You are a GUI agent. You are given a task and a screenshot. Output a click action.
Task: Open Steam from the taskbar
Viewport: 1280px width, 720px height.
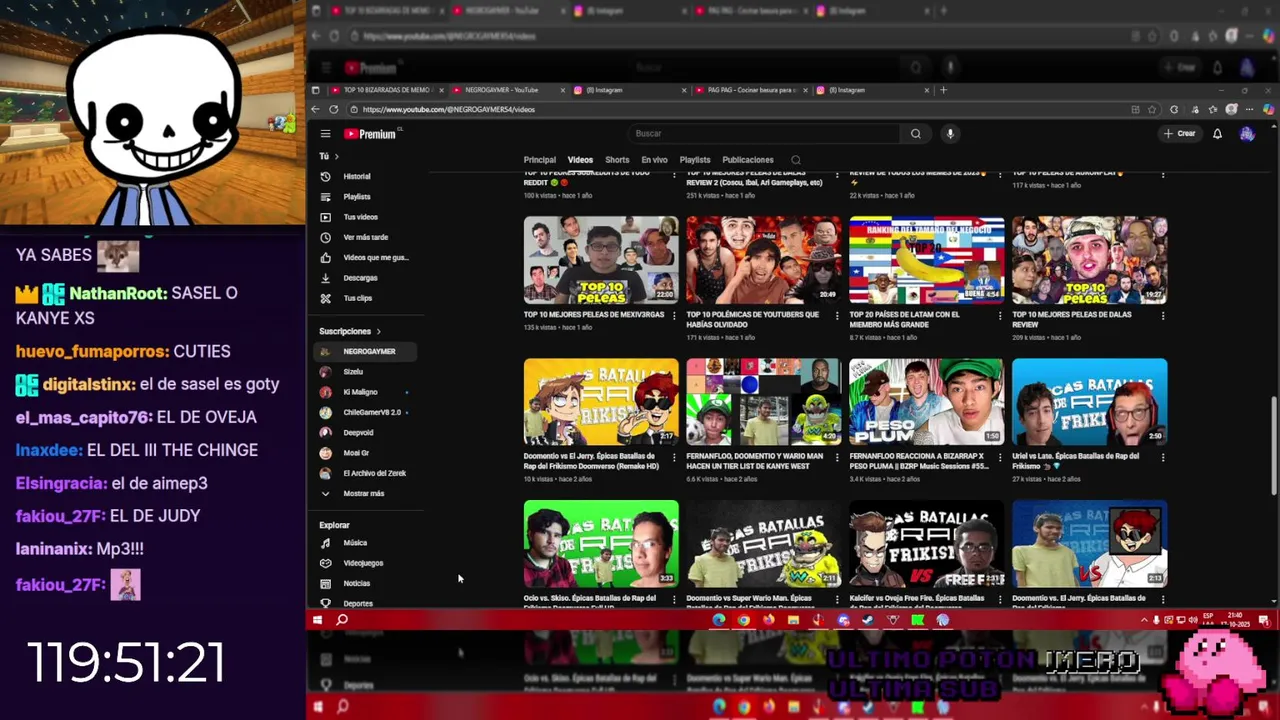click(868, 620)
